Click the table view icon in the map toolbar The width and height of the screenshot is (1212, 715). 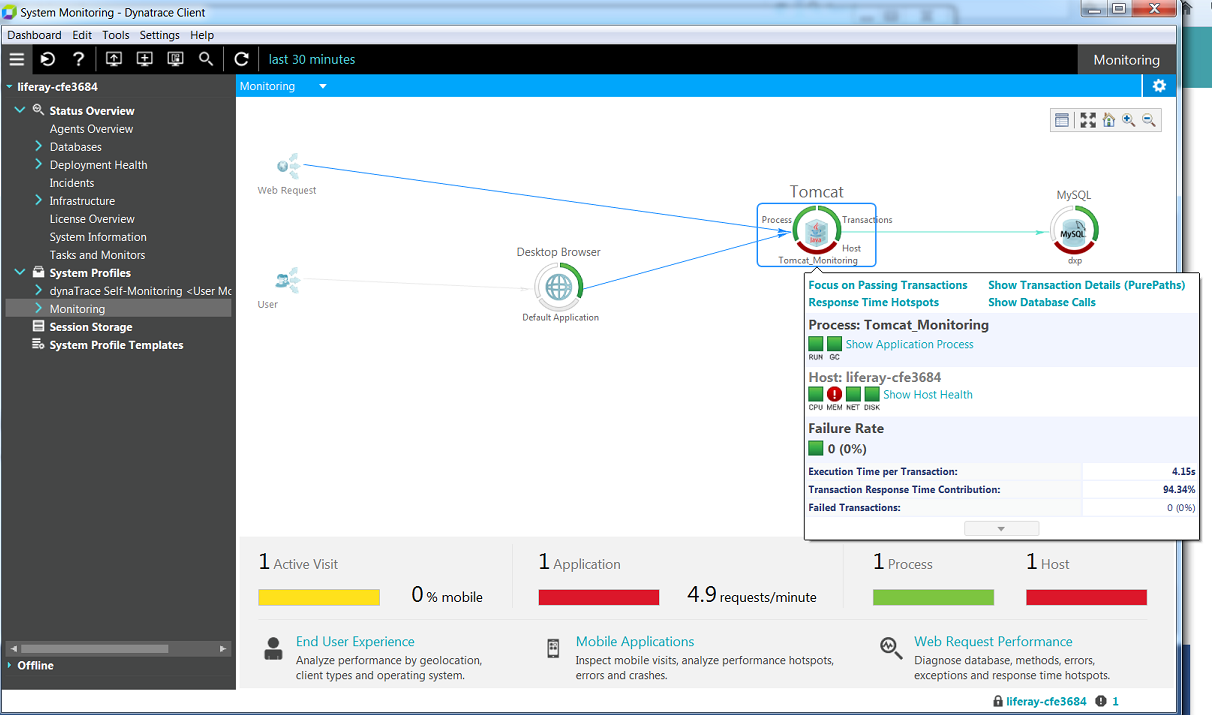coord(1062,120)
